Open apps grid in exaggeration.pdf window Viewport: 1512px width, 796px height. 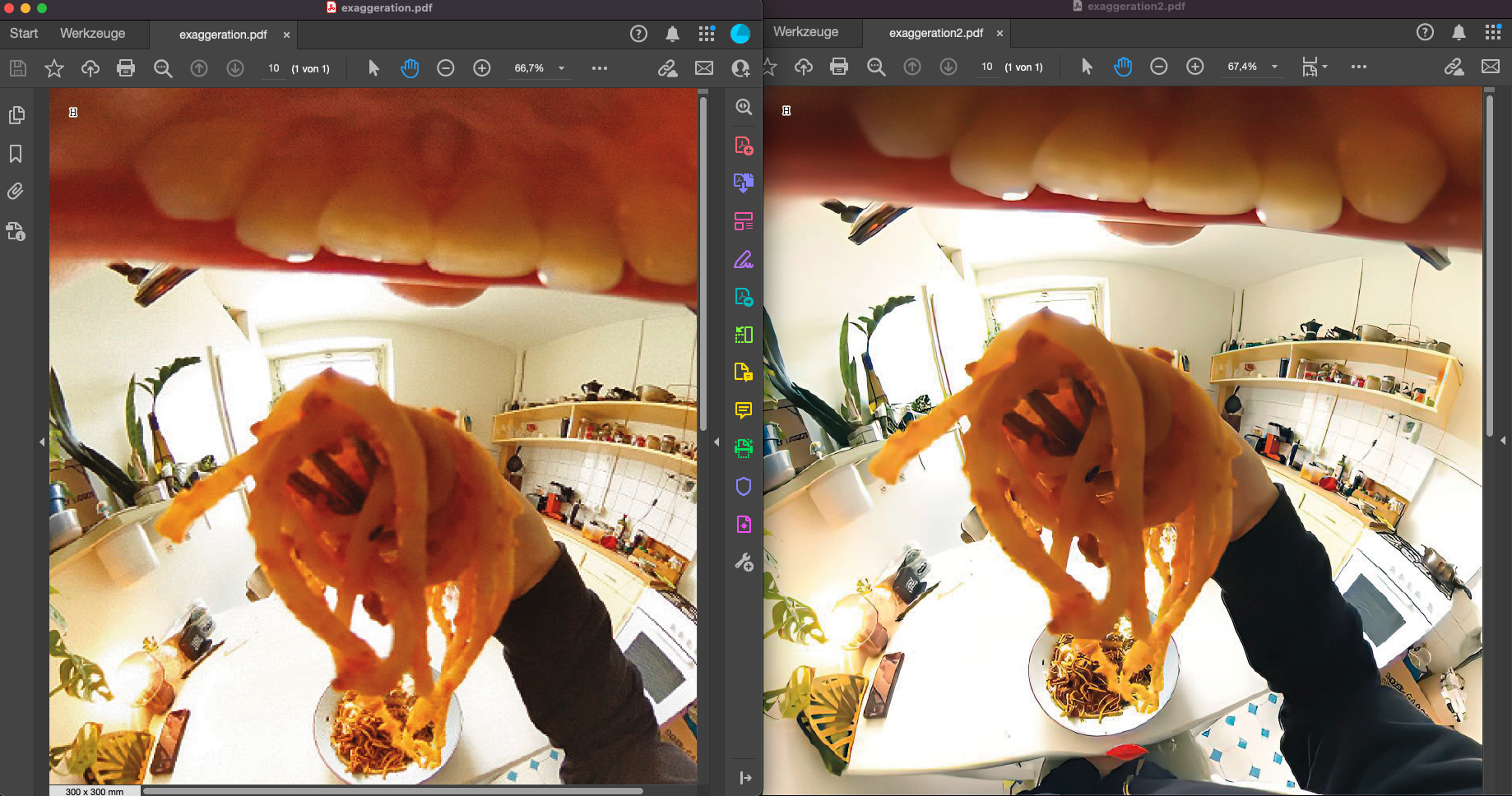707,34
